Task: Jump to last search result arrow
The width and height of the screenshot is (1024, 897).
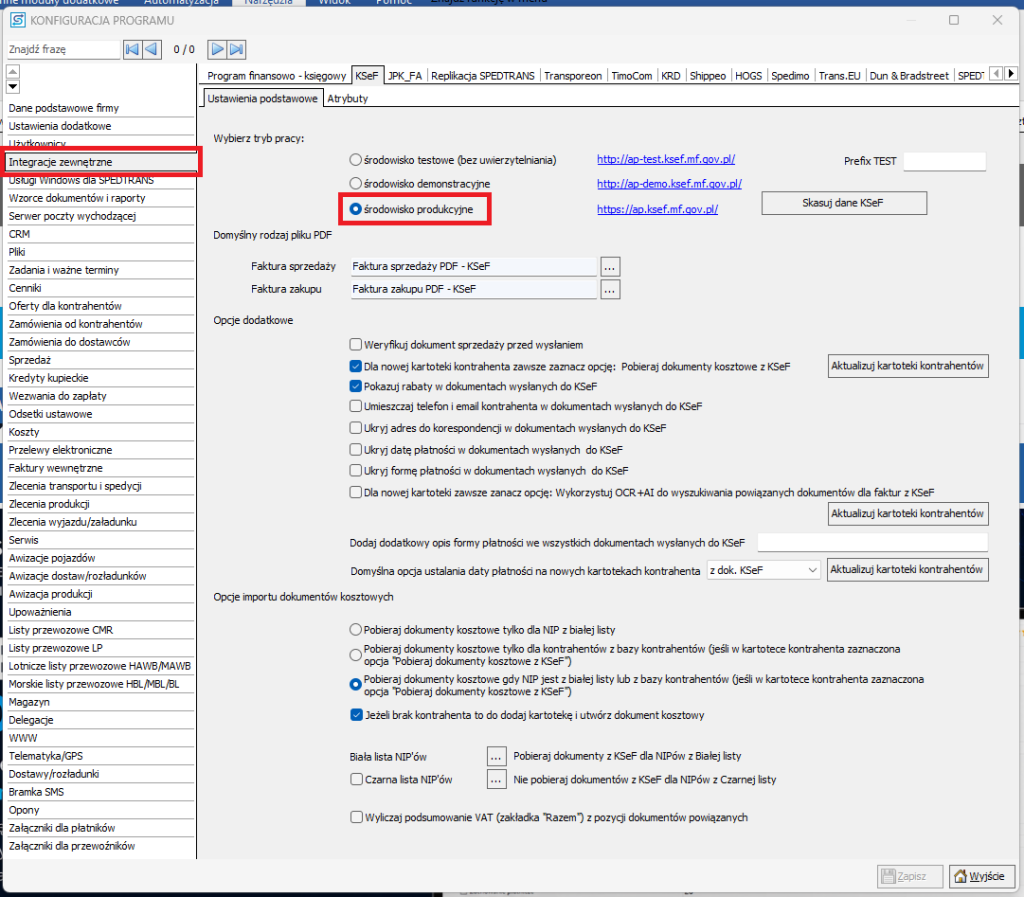Action: click(x=236, y=49)
